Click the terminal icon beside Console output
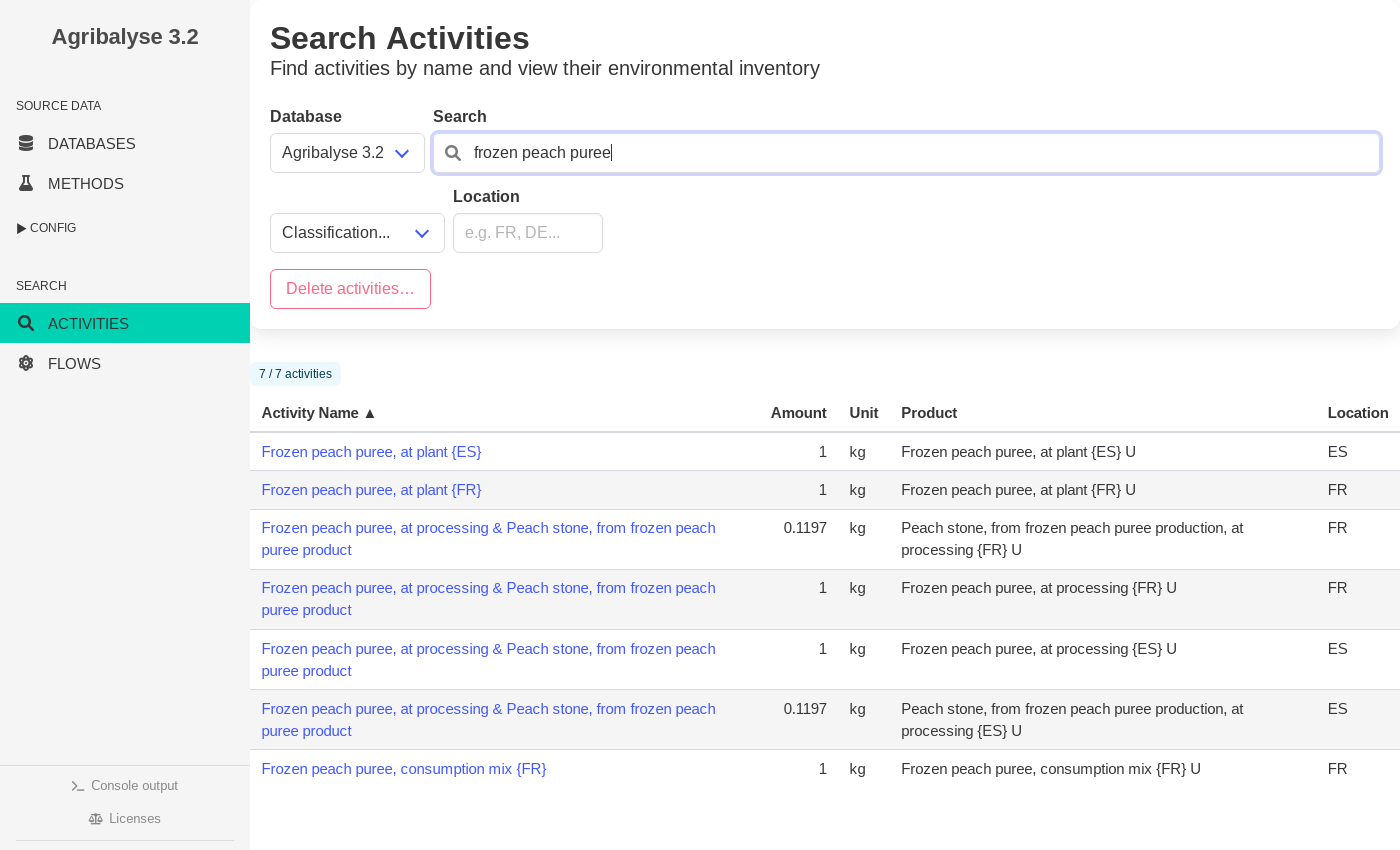This screenshot has height=850, width=1400. point(78,786)
